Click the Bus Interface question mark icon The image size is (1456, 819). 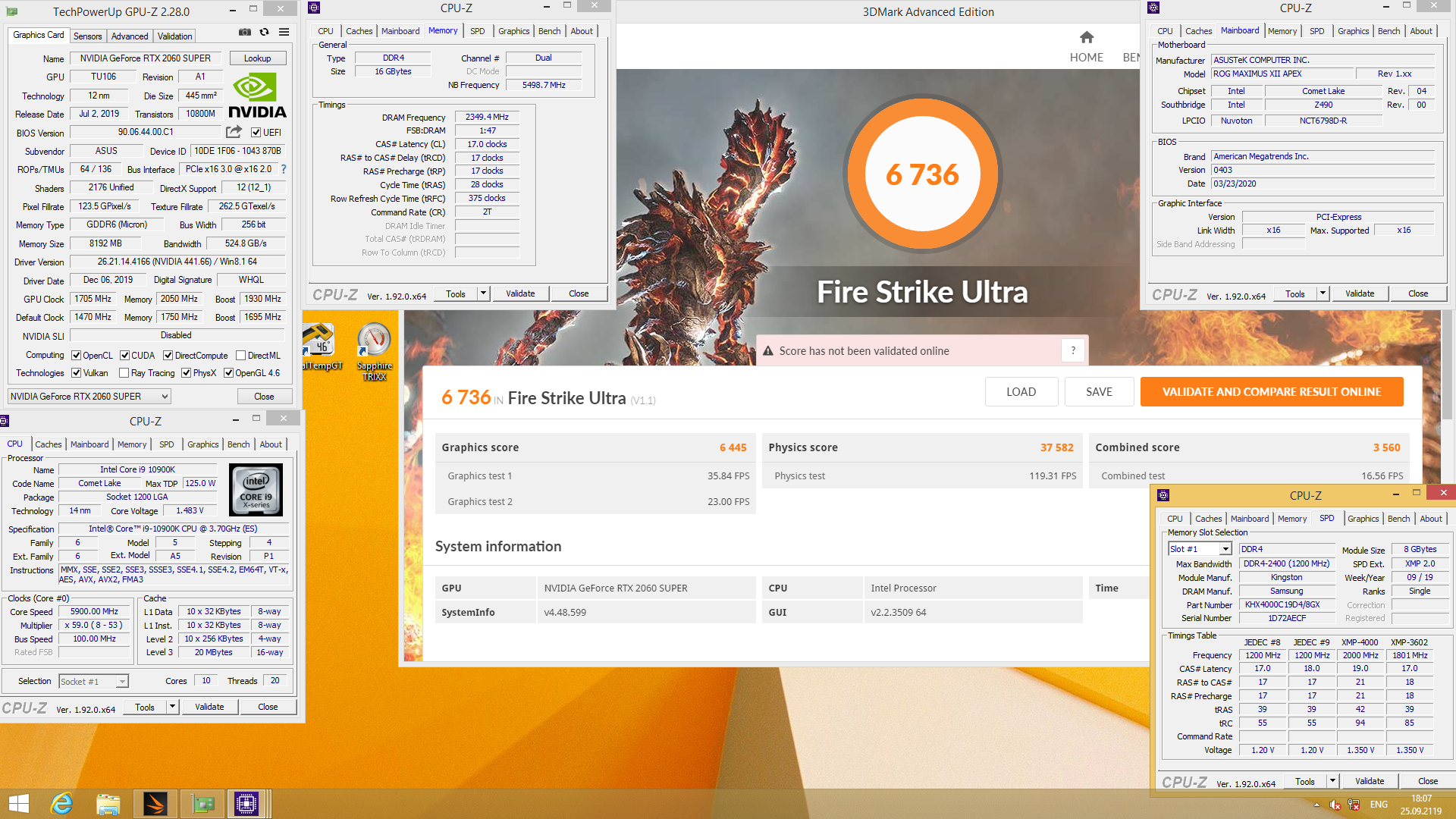[x=284, y=169]
